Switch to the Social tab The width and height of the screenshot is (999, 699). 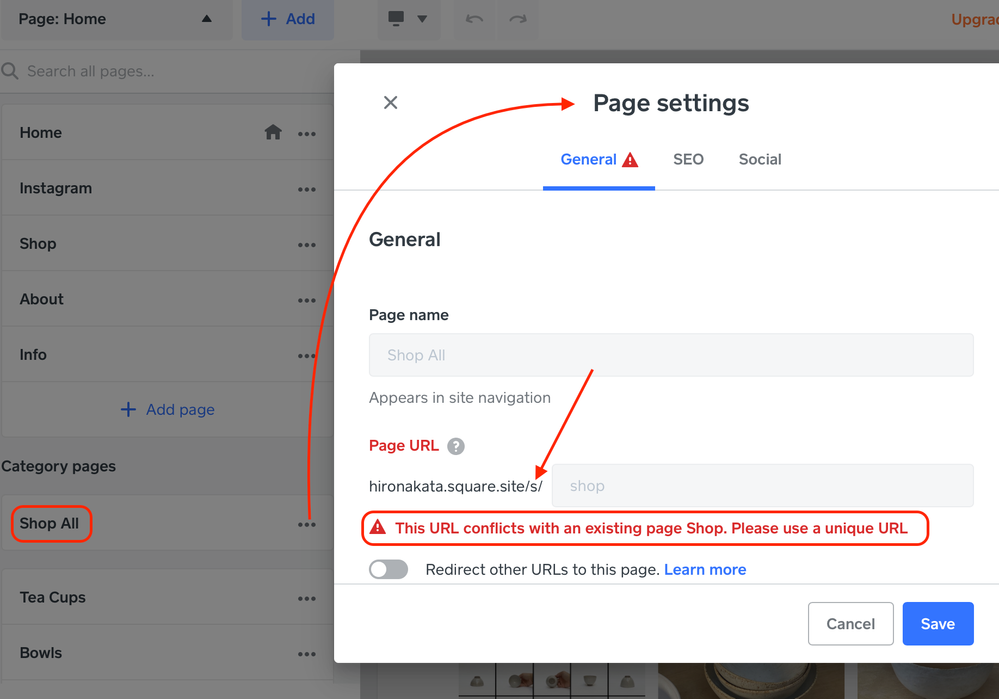[x=760, y=159]
